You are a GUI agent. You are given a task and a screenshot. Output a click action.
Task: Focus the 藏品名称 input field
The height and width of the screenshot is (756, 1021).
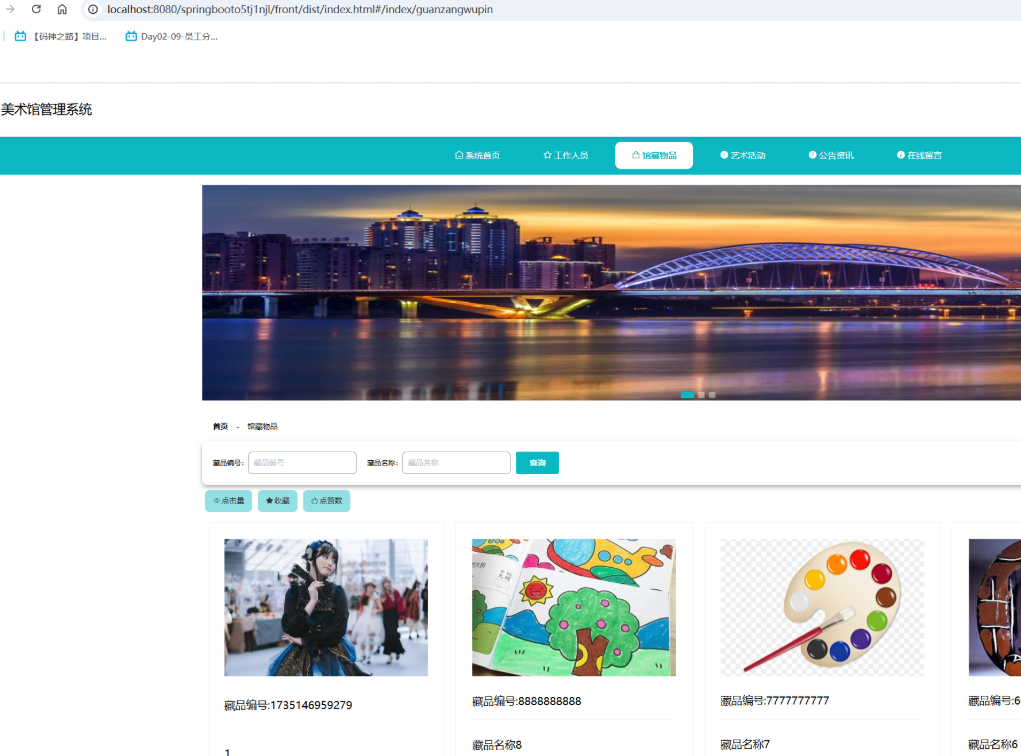456,463
